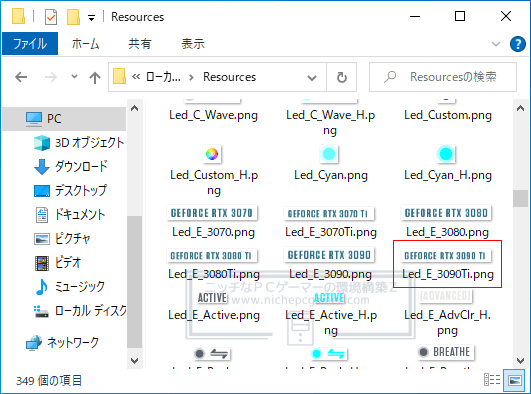This screenshot has height=394, width=531.
Task: Open Explorer help (blue question mark)
Action: [518, 44]
